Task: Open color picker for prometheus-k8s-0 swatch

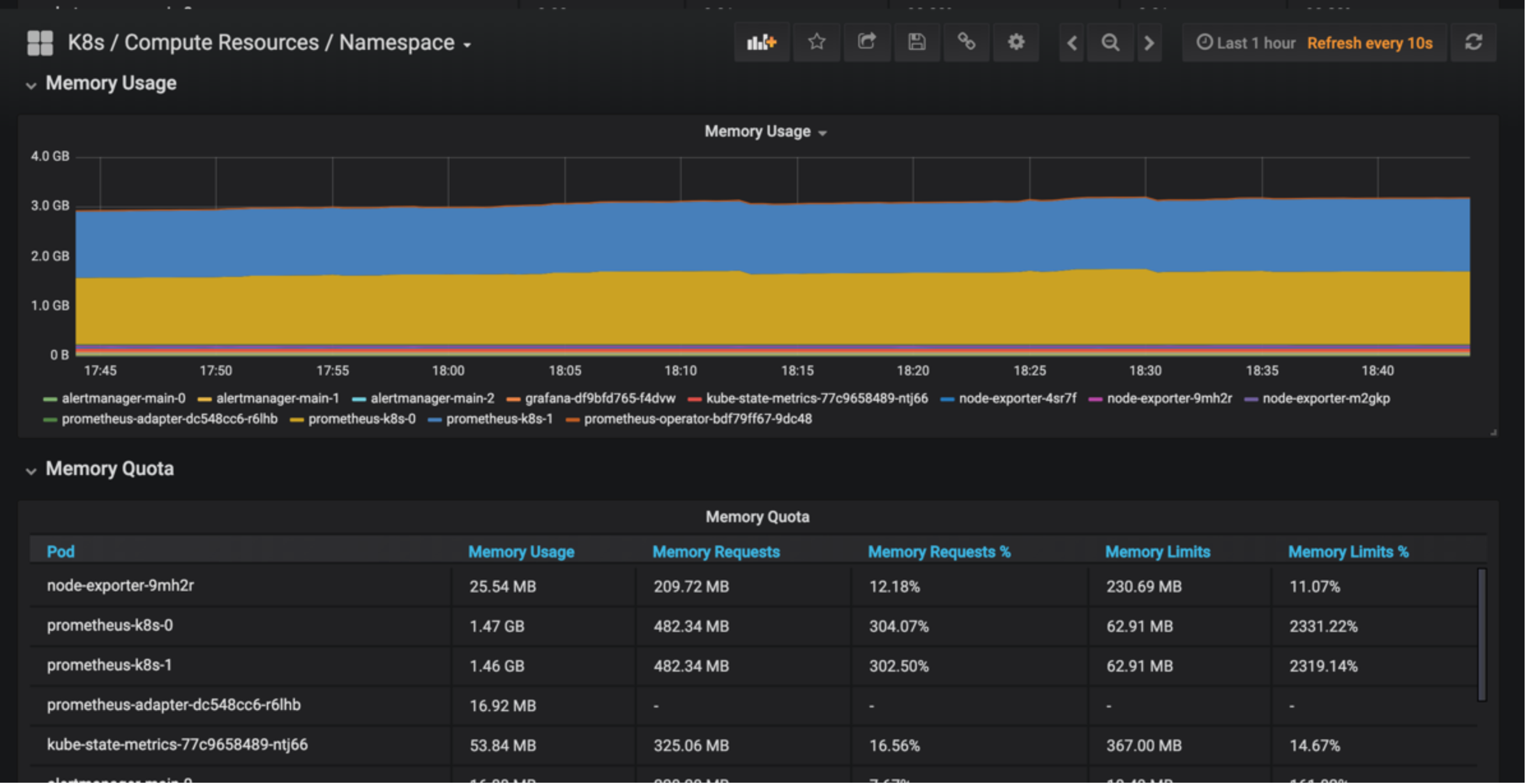Action: click(297, 421)
